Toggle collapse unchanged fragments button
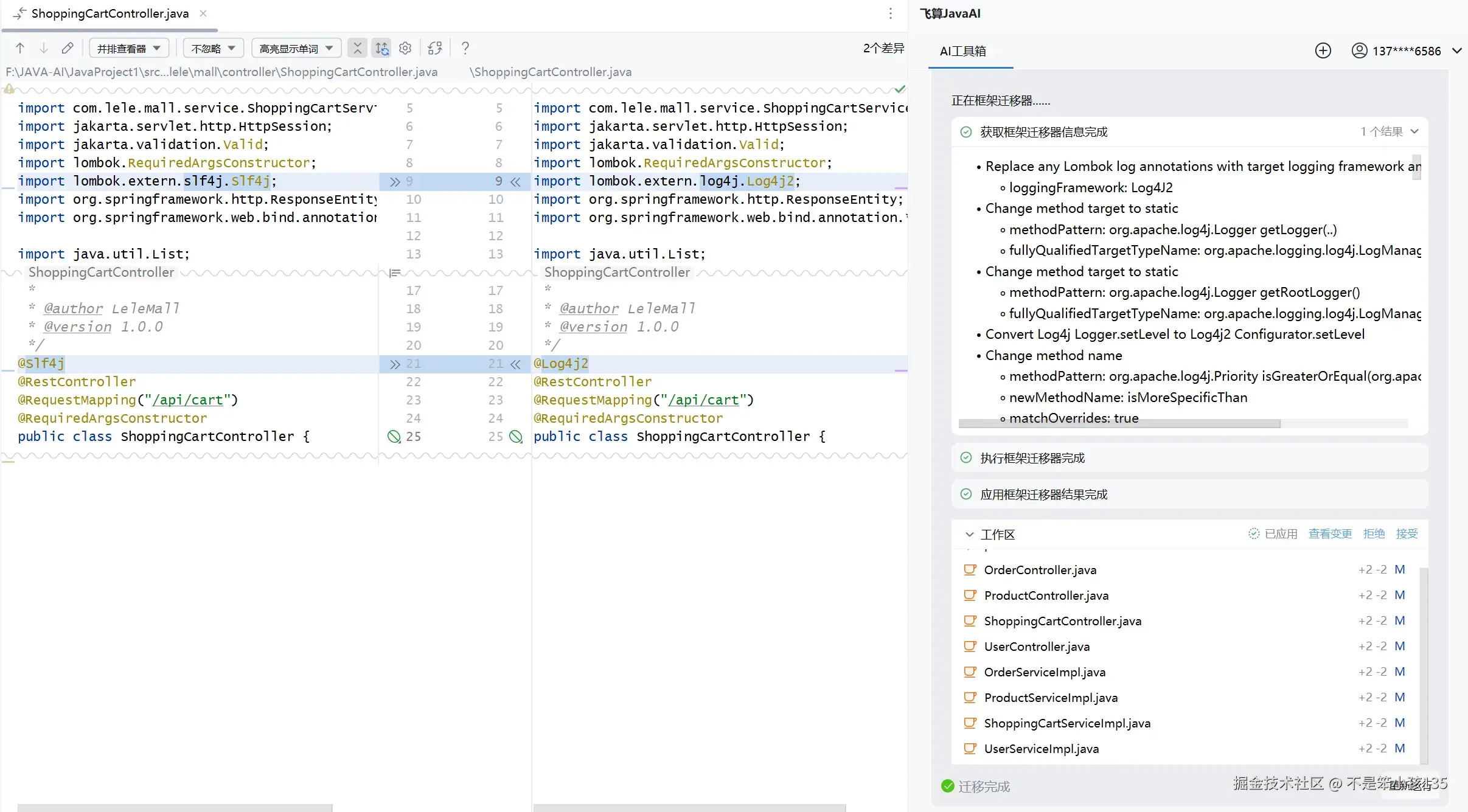 click(358, 48)
